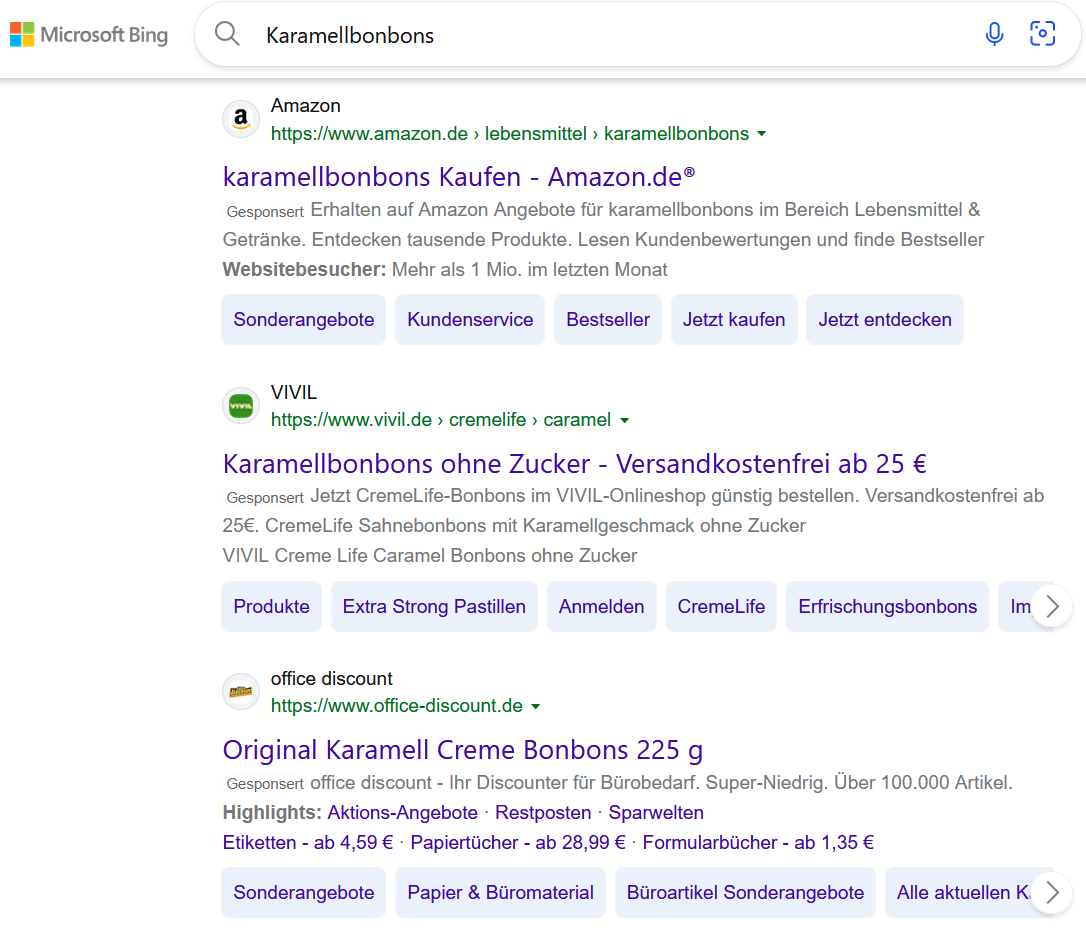Show more office discount sitelinks with the right chevron
Viewport: 1086px width, 933px height.
[x=1052, y=893]
